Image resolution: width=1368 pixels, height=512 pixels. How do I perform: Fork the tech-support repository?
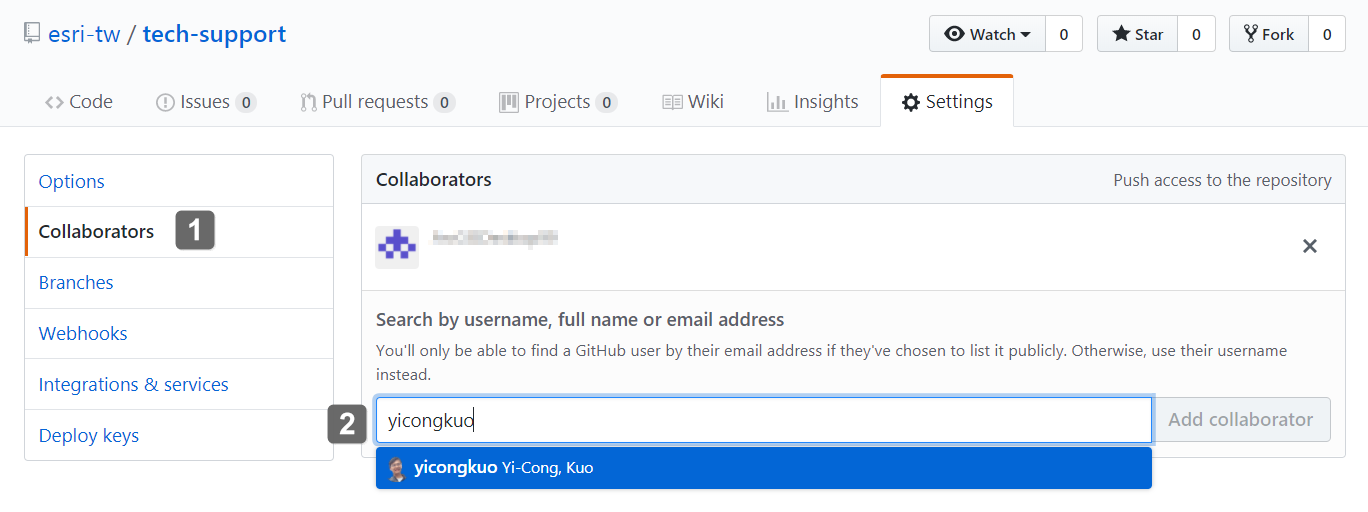point(1269,34)
